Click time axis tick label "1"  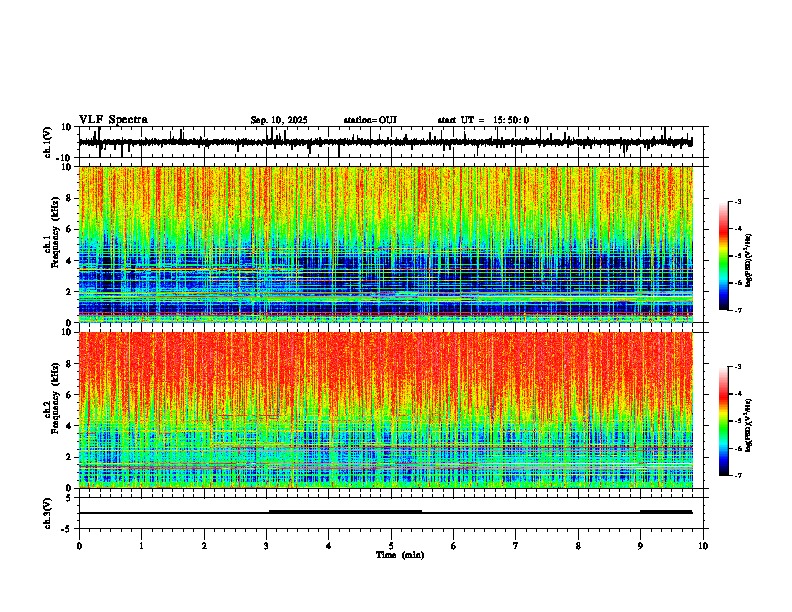tap(141, 546)
